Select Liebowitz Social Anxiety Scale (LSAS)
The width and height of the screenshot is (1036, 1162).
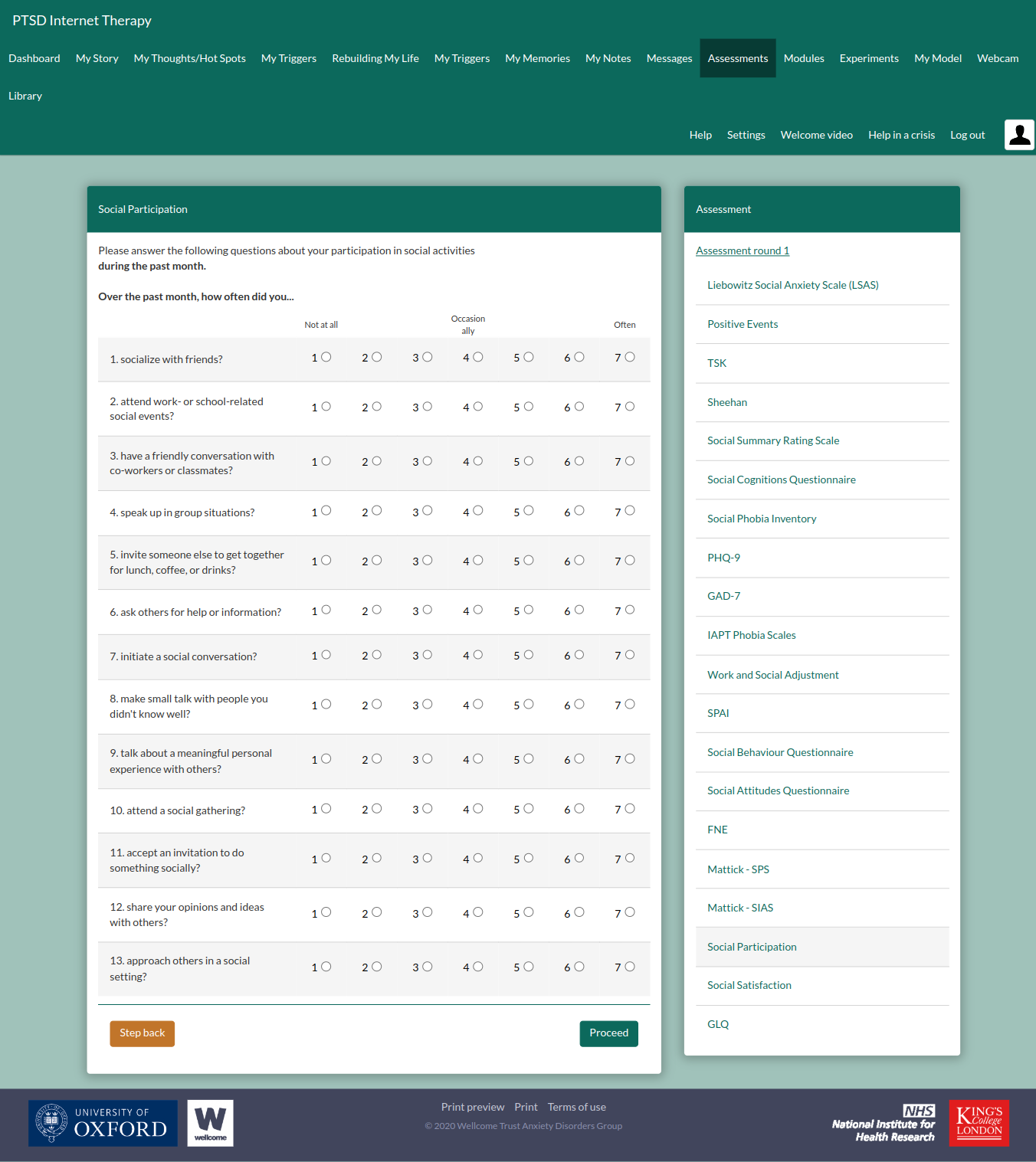coord(792,285)
